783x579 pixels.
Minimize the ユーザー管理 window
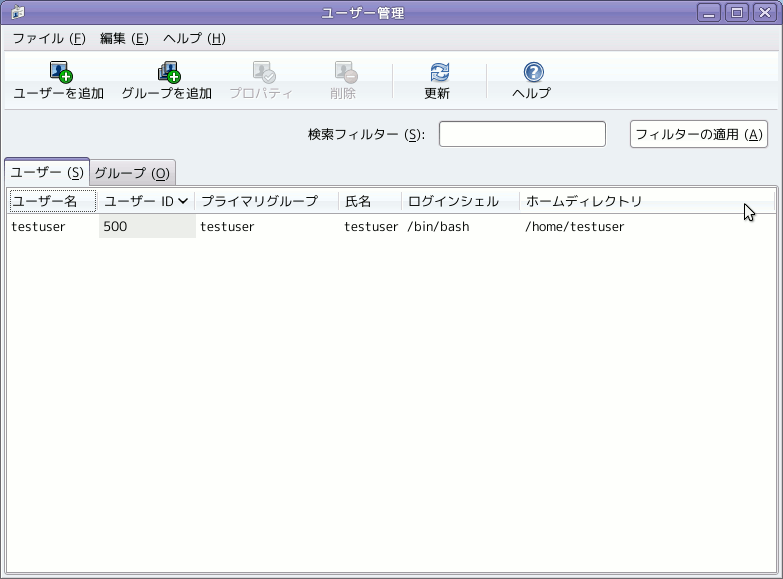click(709, 12)
